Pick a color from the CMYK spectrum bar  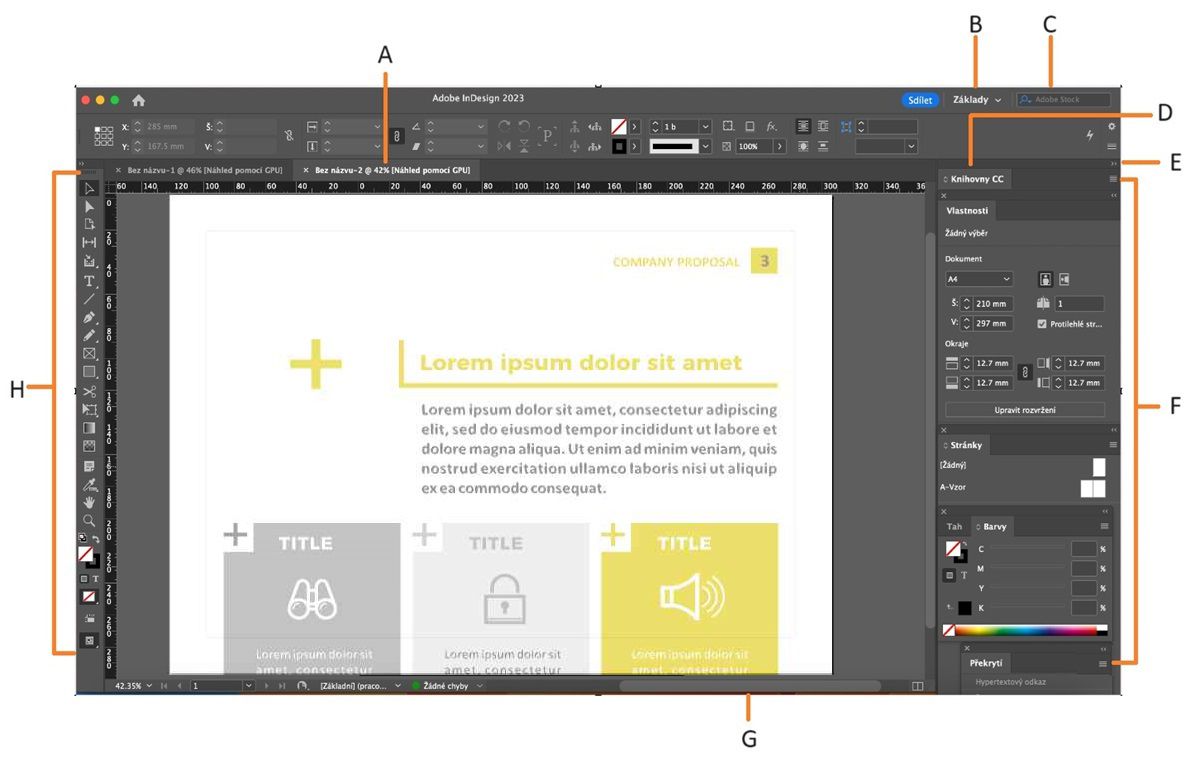[1025, 631]
